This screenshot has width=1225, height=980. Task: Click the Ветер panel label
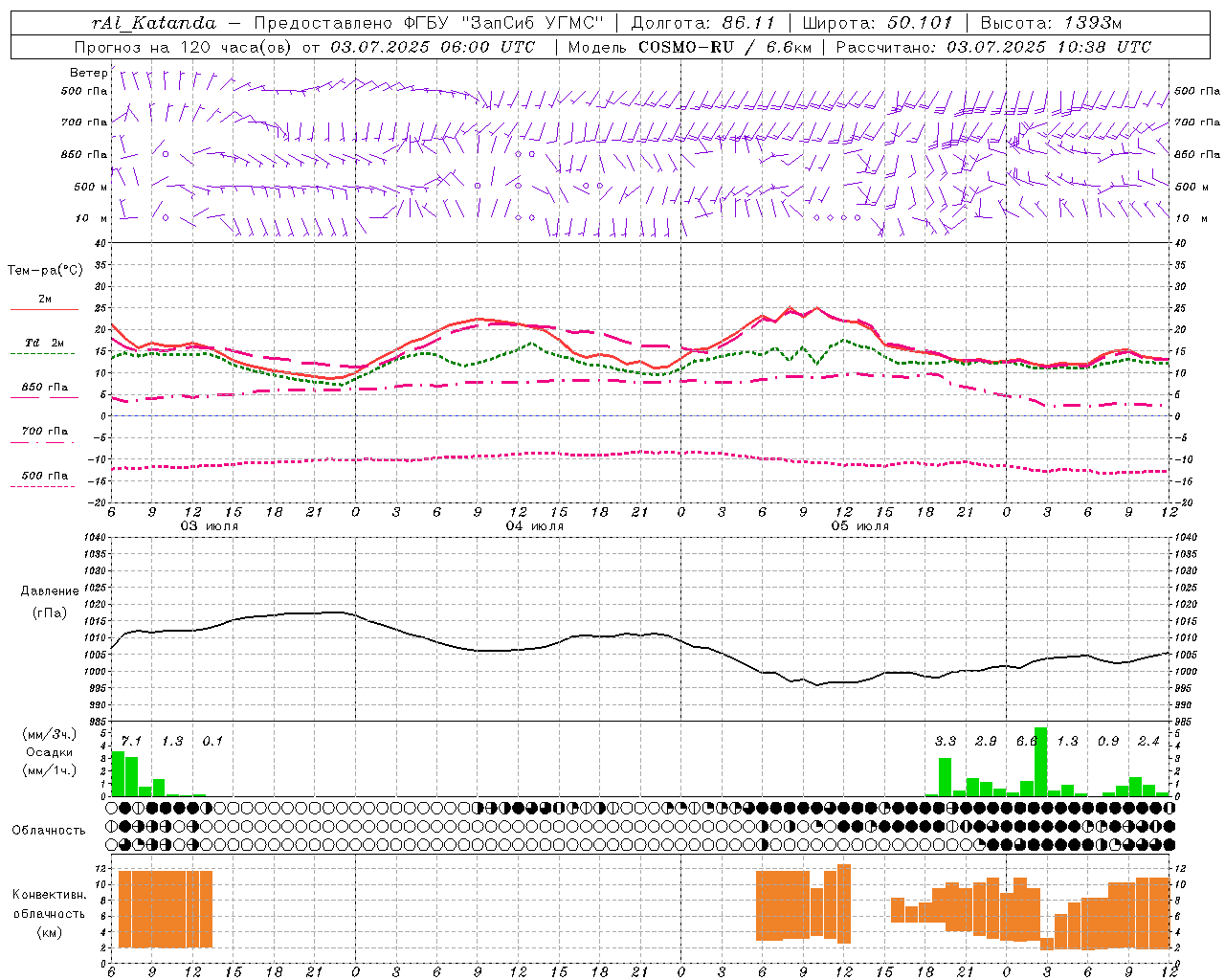pos(88,73)
